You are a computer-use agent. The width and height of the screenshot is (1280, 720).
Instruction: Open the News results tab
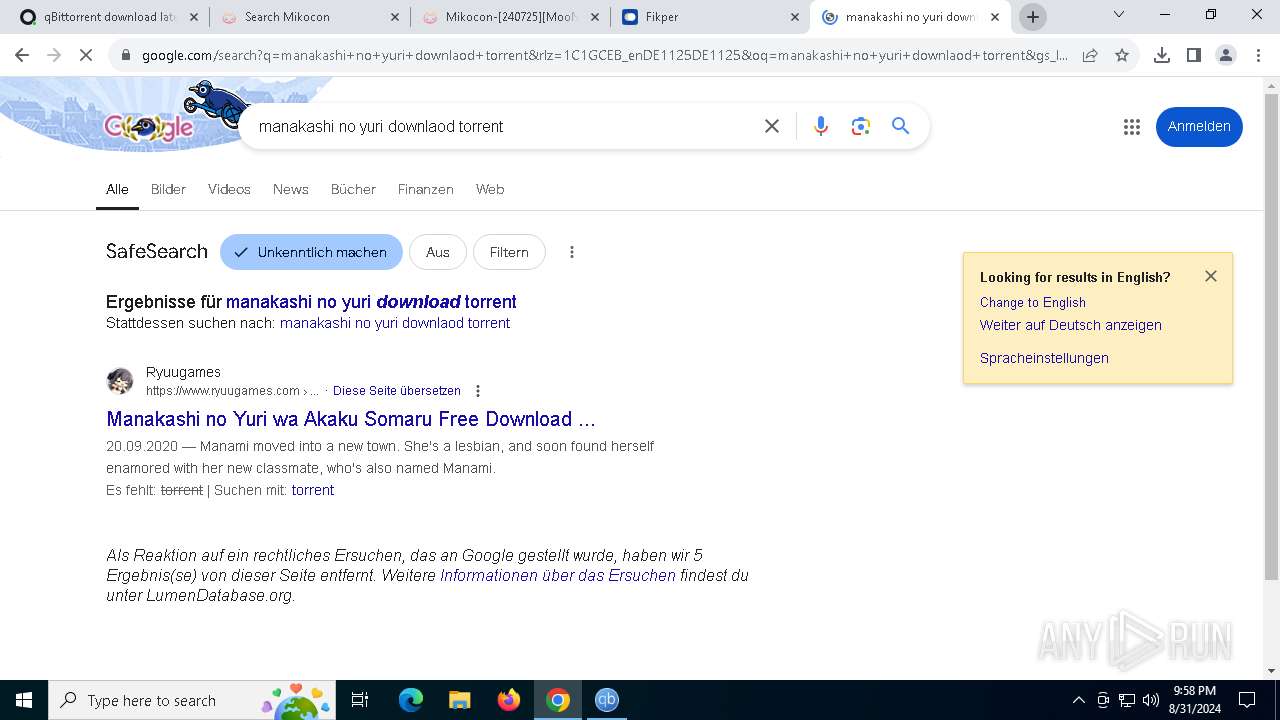click(291, 189)
